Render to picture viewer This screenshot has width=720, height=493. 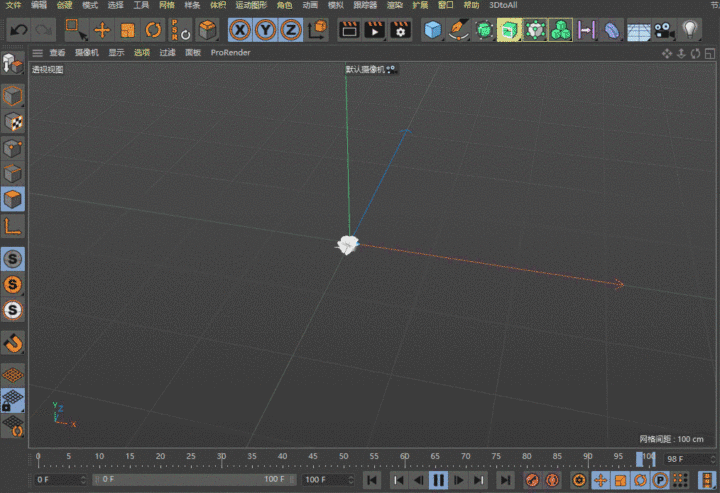375,30
